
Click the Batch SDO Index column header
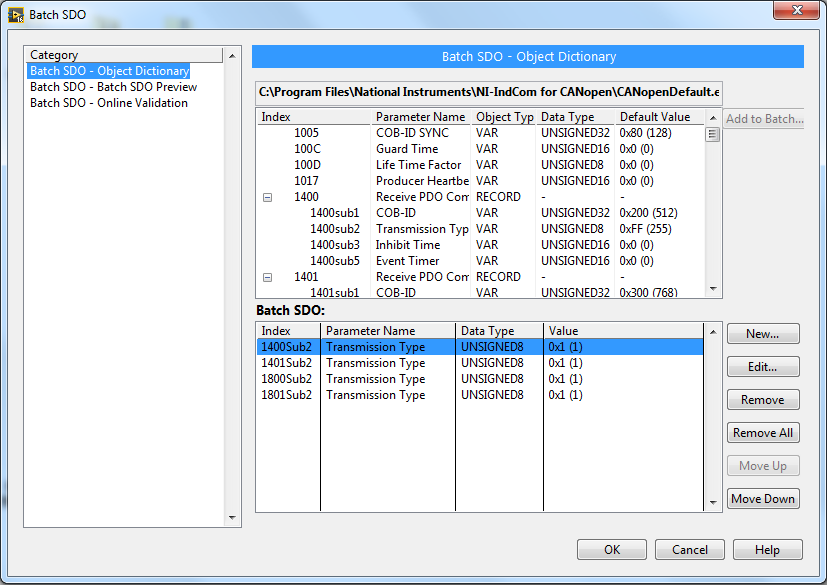(x=289, y=331)
